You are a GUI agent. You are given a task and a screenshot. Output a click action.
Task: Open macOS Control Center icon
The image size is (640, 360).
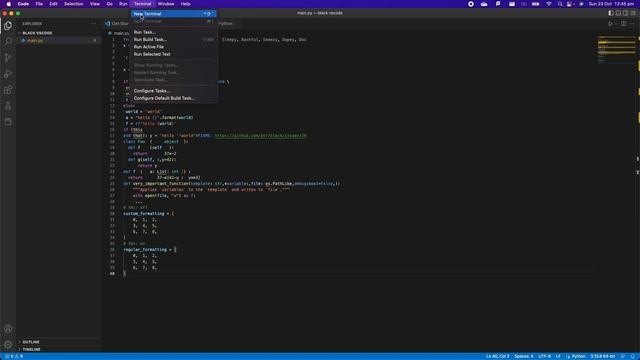coord(570,4)
